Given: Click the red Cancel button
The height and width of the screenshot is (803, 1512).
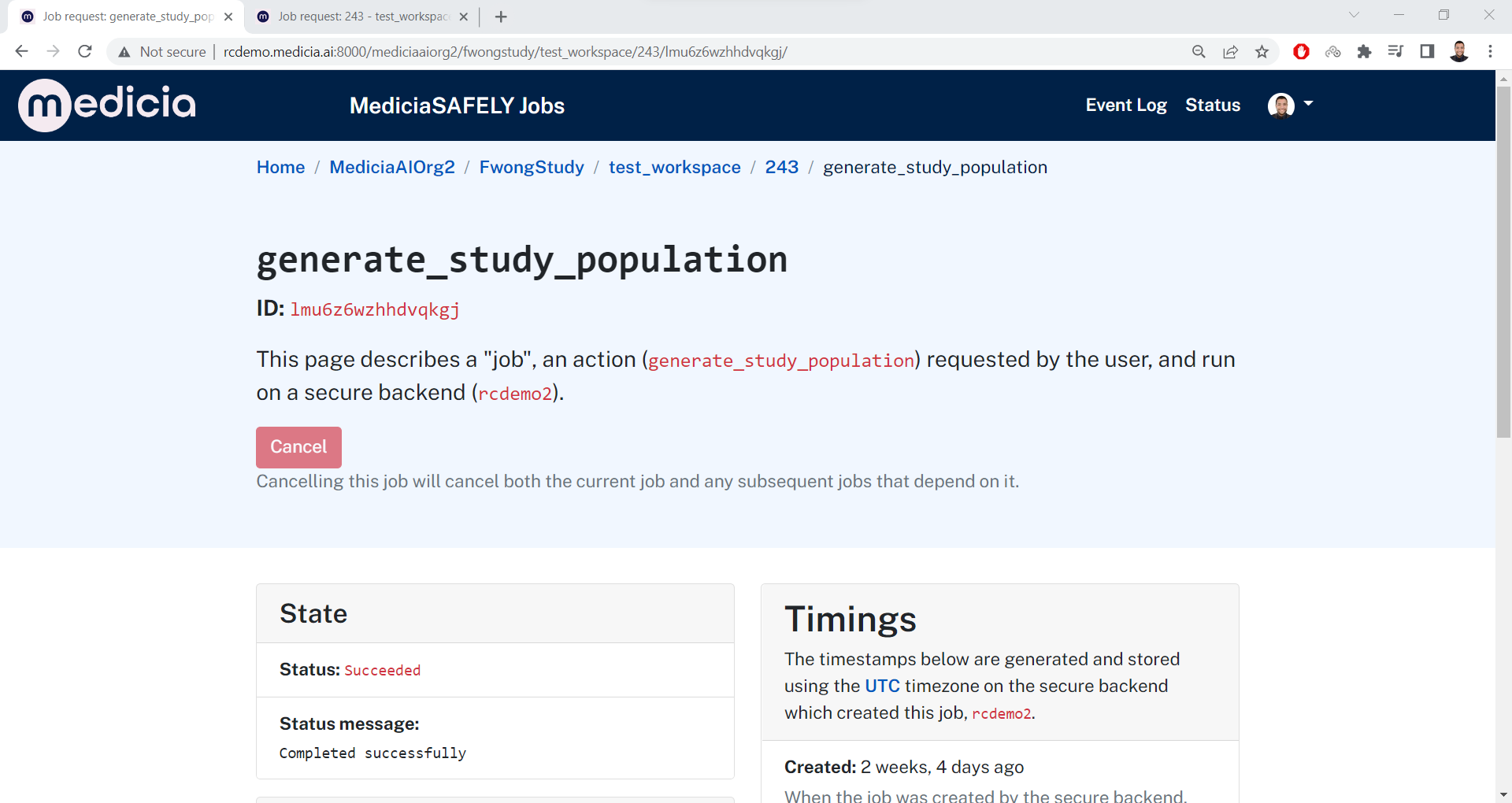Looking at the screenshot, I should (298, 447).
